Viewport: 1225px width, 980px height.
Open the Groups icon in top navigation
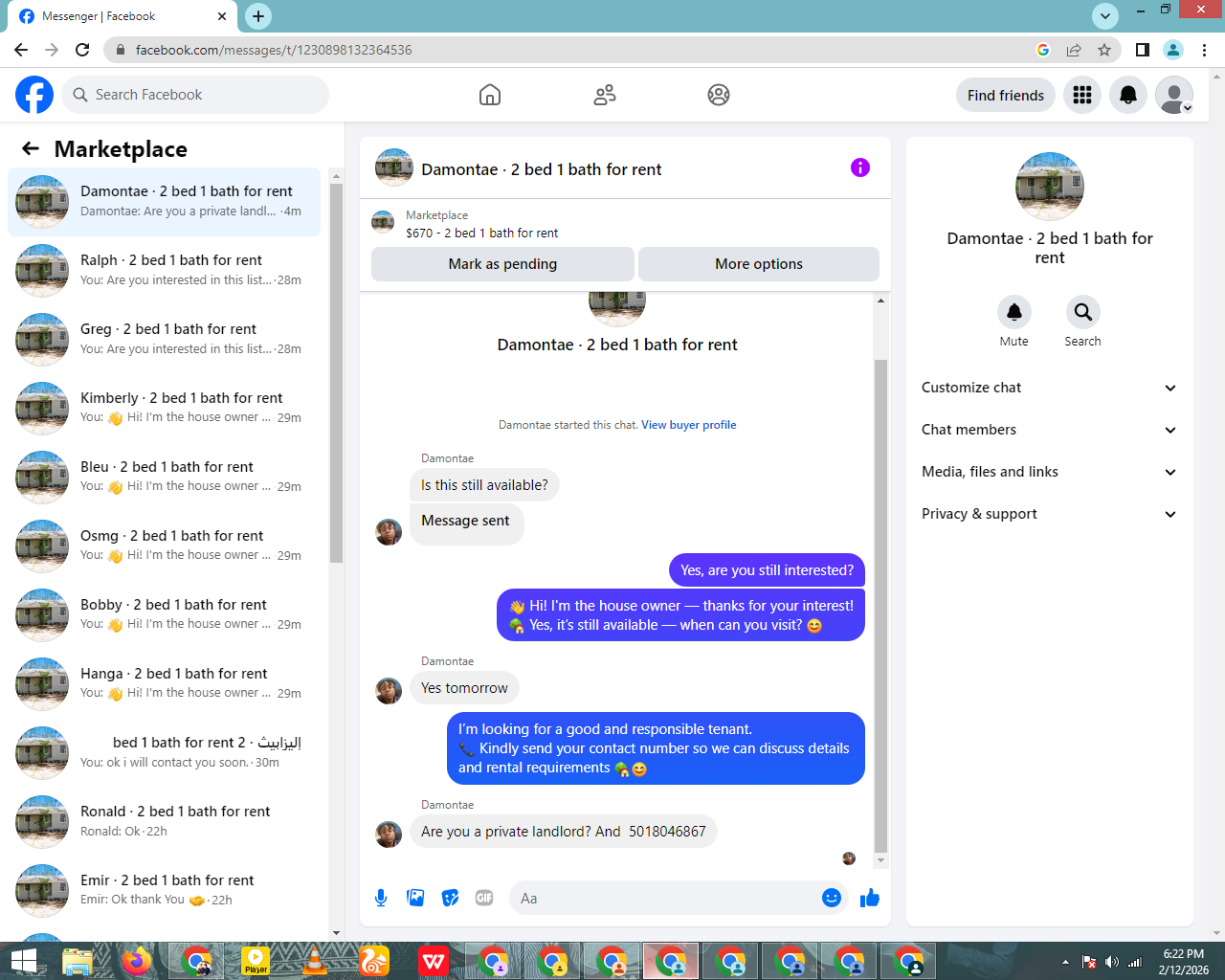[719, 95]
